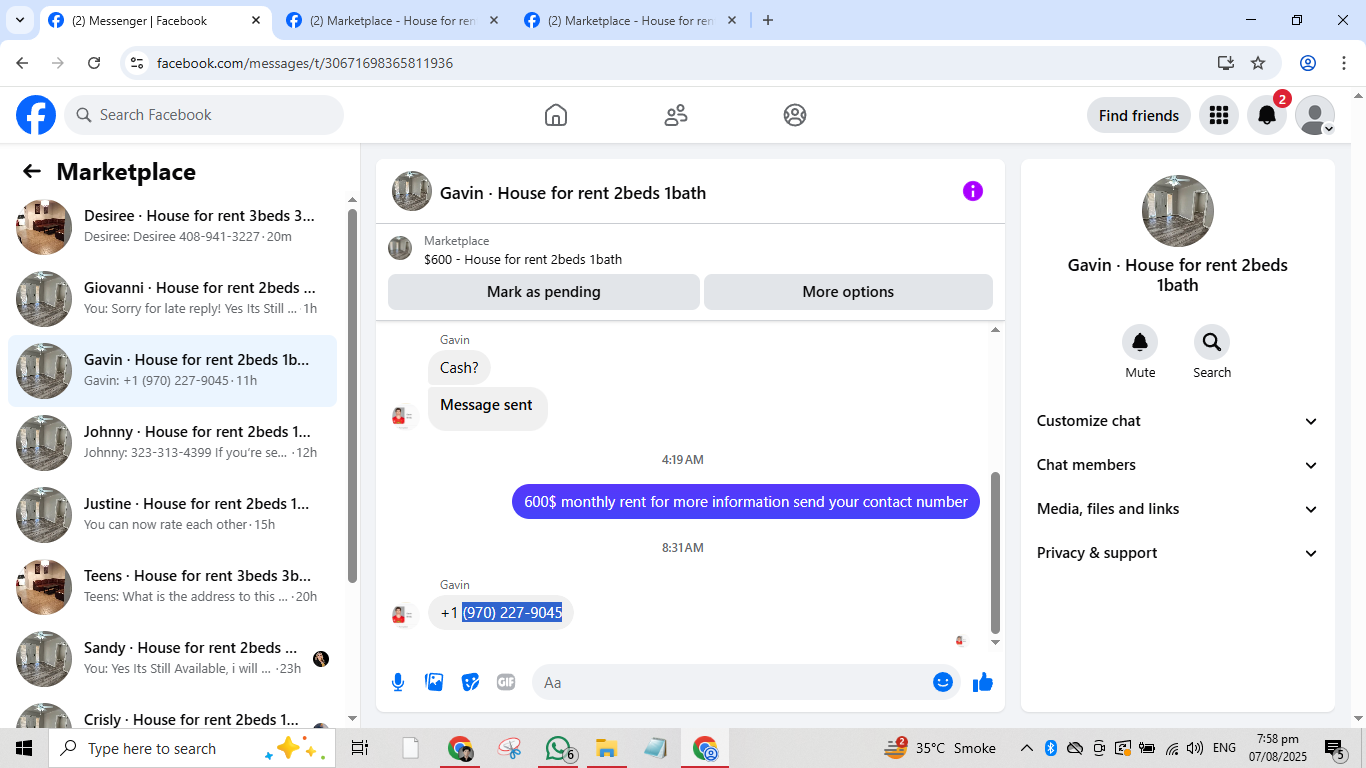1366x768 pixels.
Task: Open WhatsApp from the taskbar
Action: pyautogui.click(x=558, y=748)
